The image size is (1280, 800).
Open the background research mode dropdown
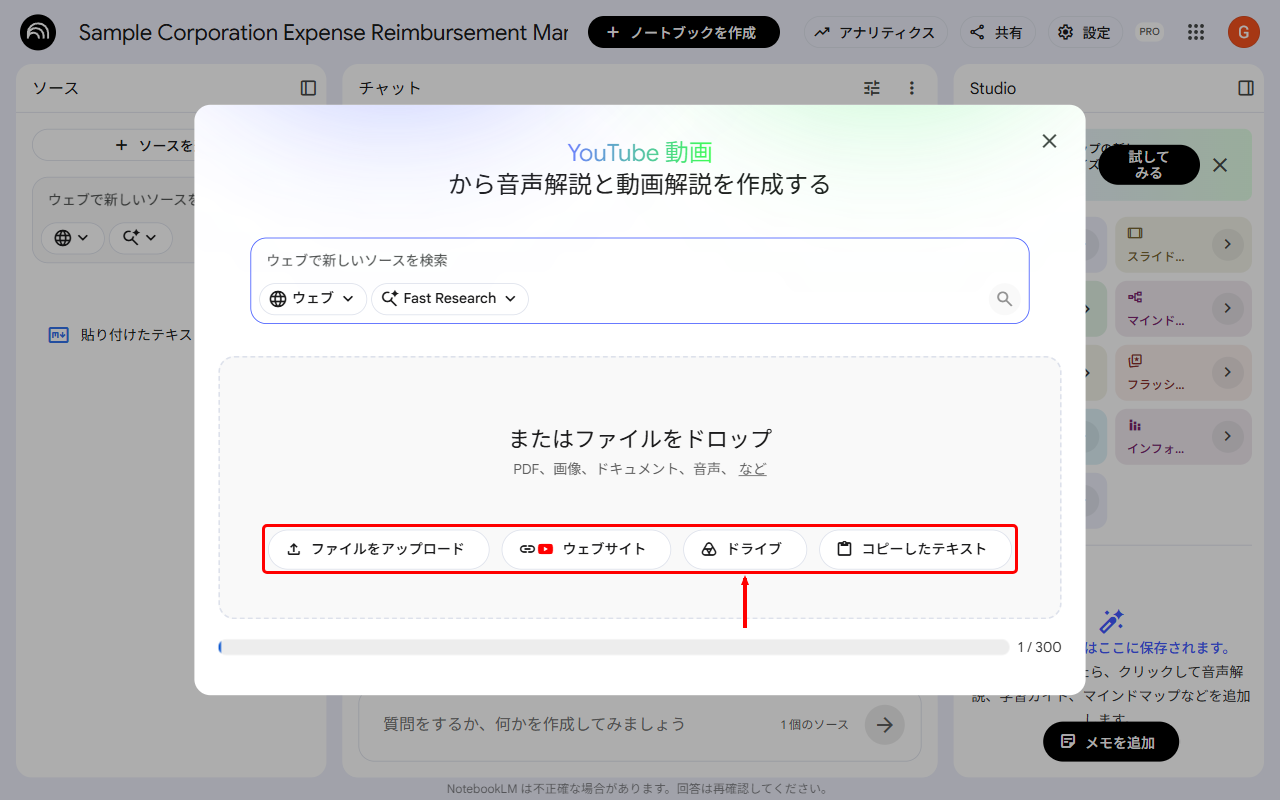[x=140, y=238]
